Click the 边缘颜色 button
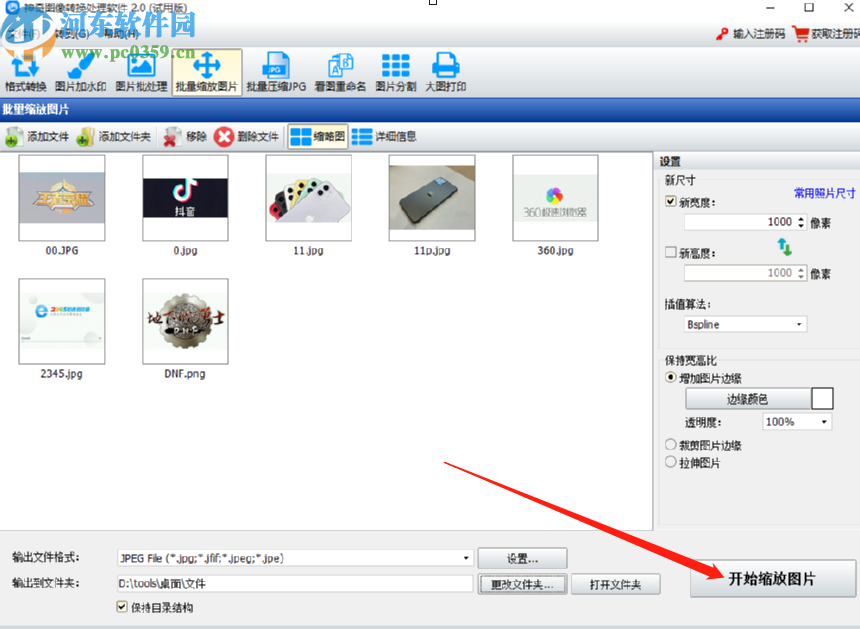860x629 pixels. pyautogui.click(x=748, y=399)
